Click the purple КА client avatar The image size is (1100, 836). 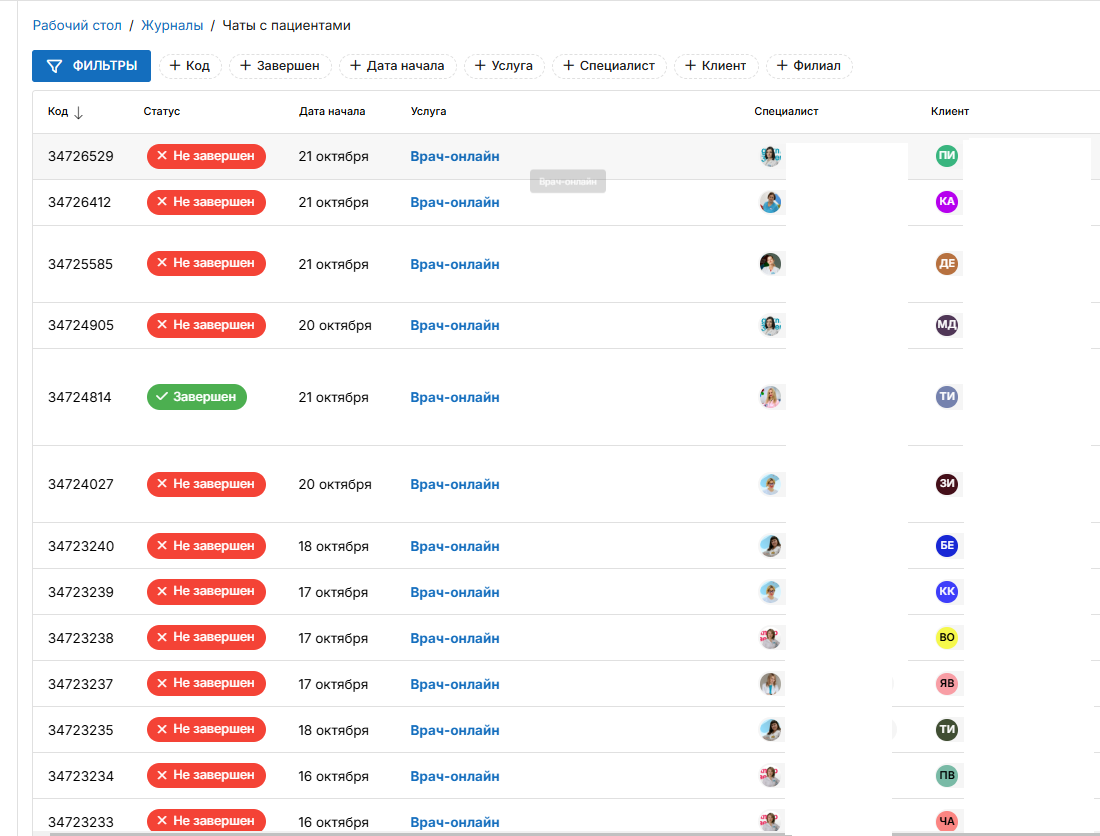pyautogui.click(x=946, y=202)
